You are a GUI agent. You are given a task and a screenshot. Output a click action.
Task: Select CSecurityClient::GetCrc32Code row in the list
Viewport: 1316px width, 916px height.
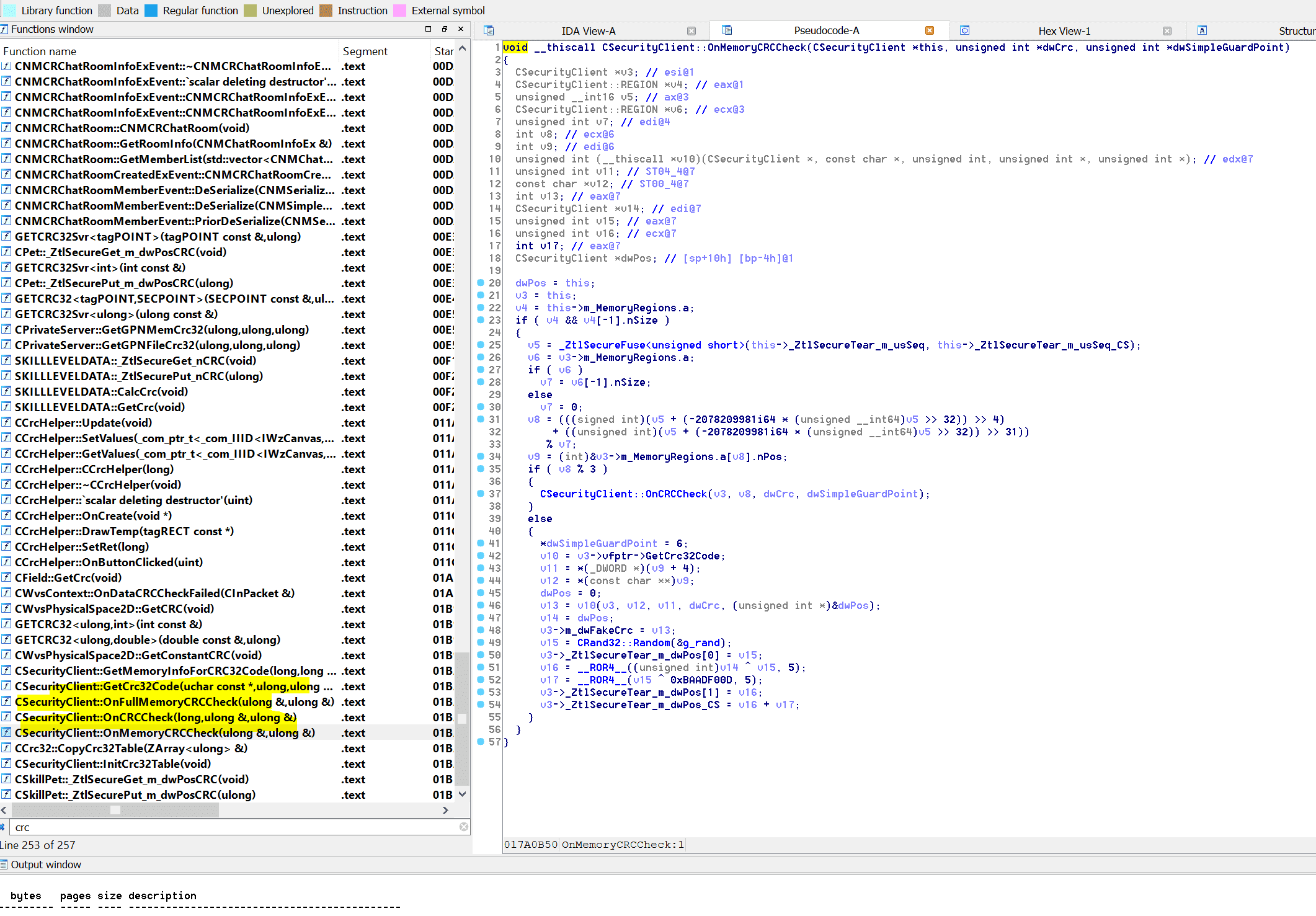tap(227, 686)
